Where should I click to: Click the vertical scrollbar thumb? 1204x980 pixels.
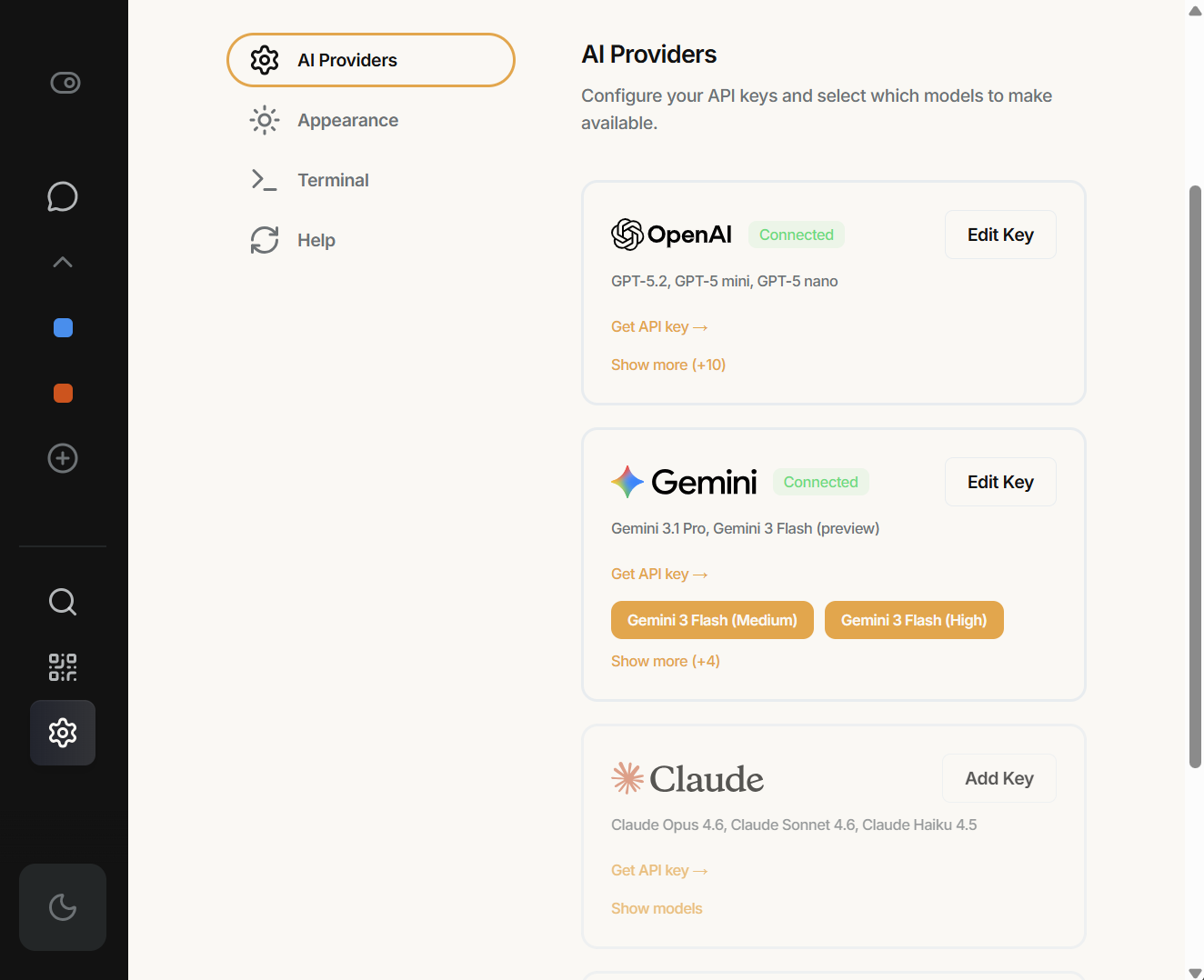1195,476
